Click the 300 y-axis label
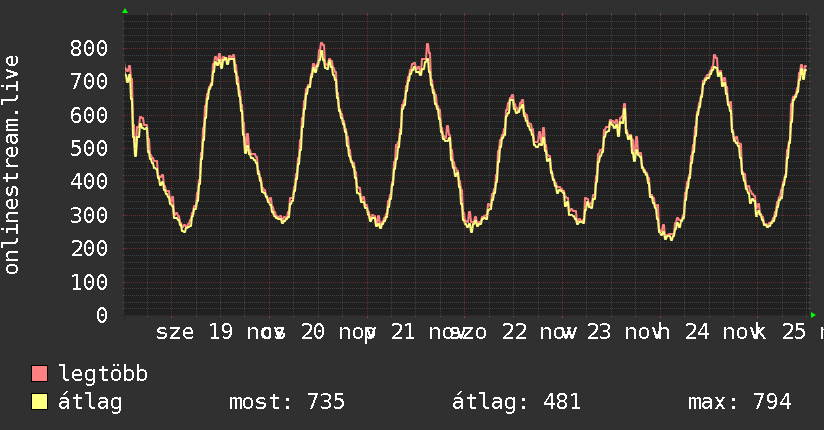The image size is (824, 430). (89, 215)
